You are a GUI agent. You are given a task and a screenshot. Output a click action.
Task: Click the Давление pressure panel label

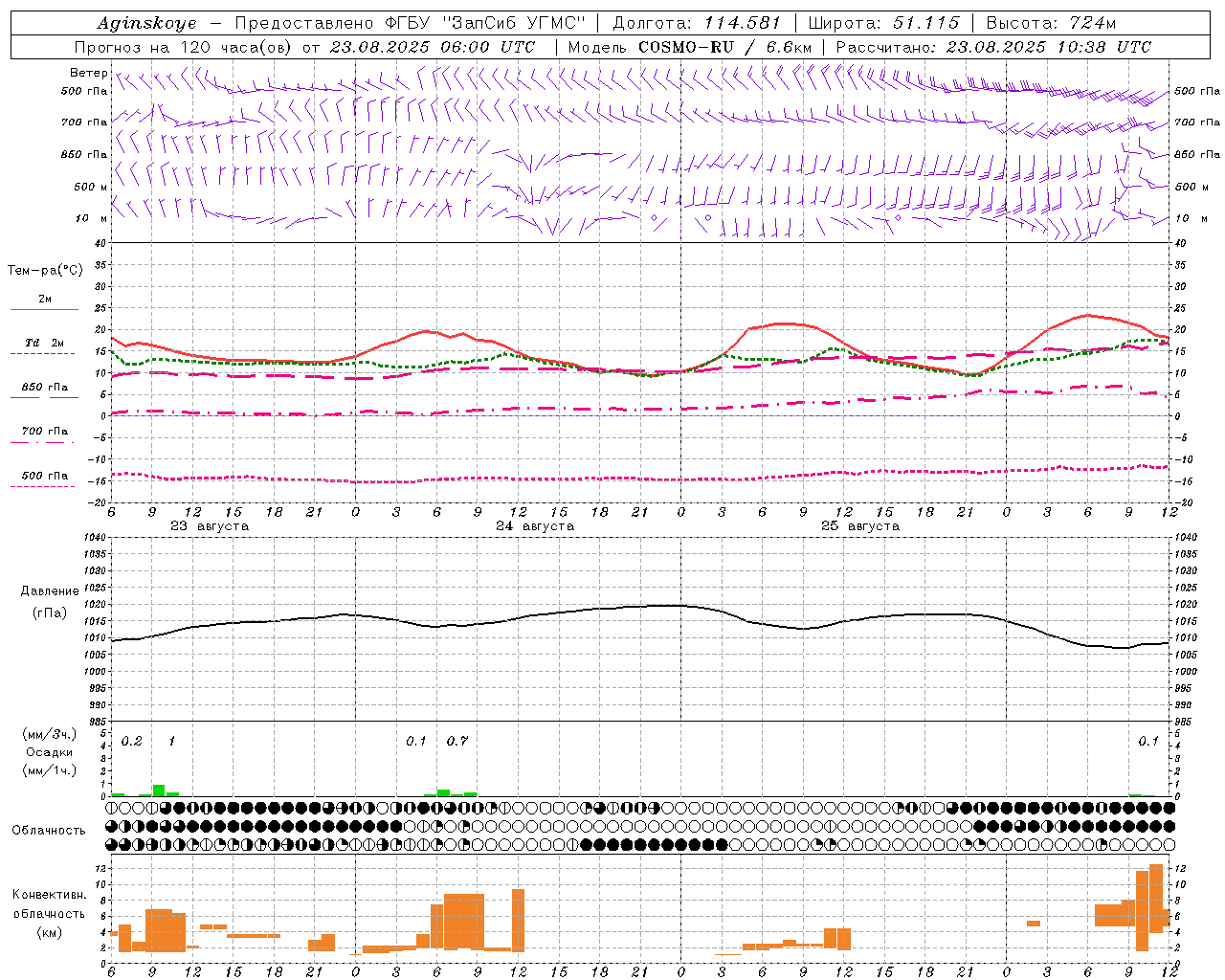(x=48, y=591)
